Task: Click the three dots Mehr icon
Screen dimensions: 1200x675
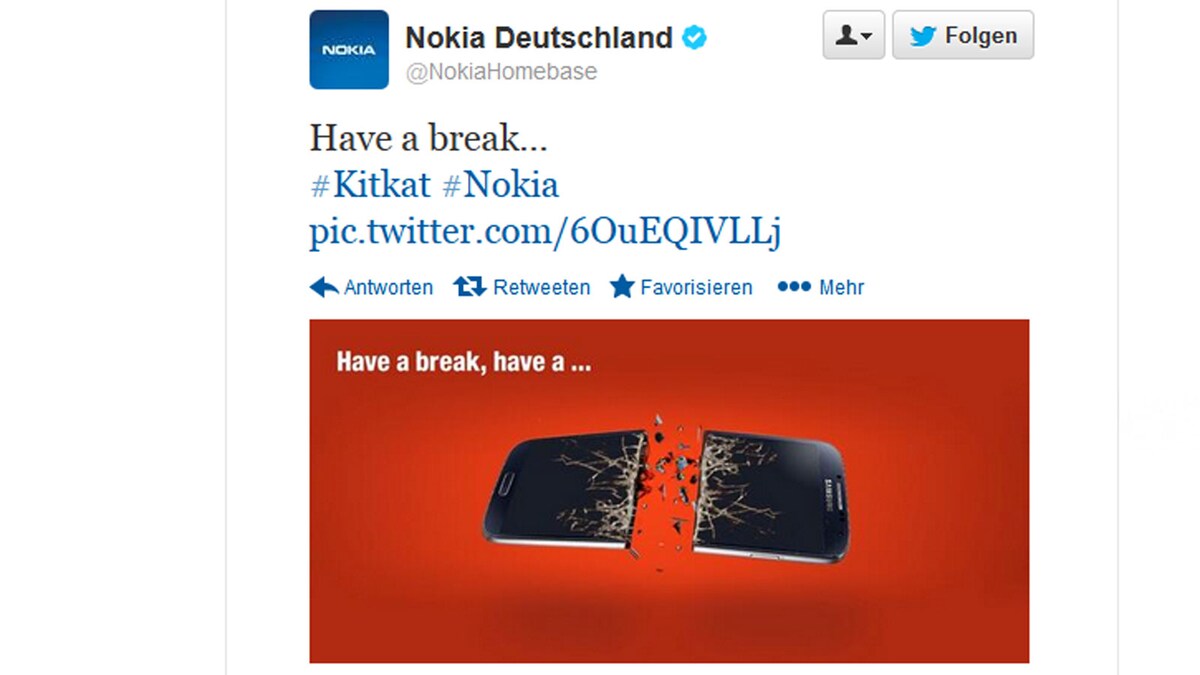Action: tap(794, 287)
